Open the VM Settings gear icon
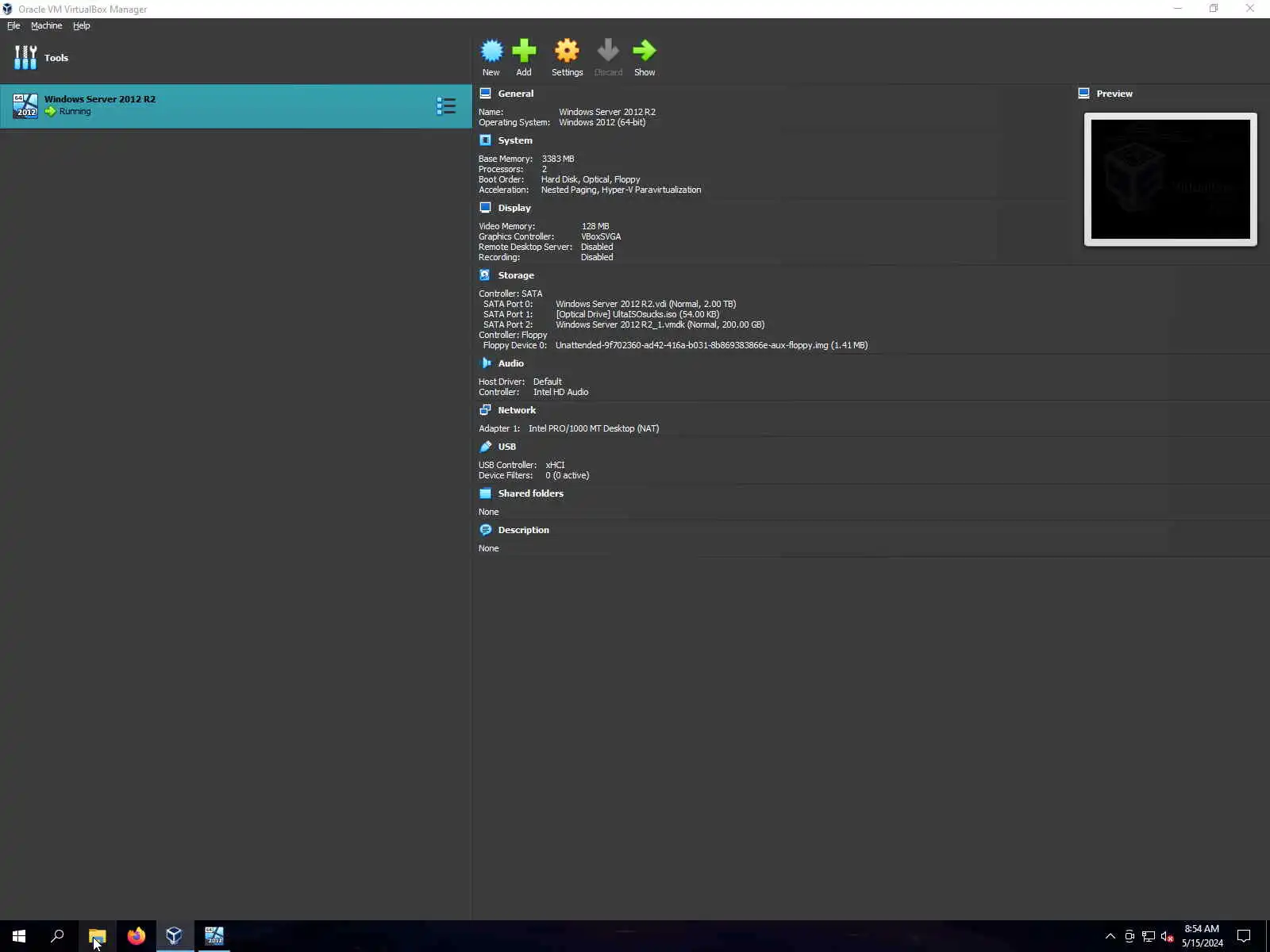The height and width of the screenshot is (952, 1270). (567, 51)
